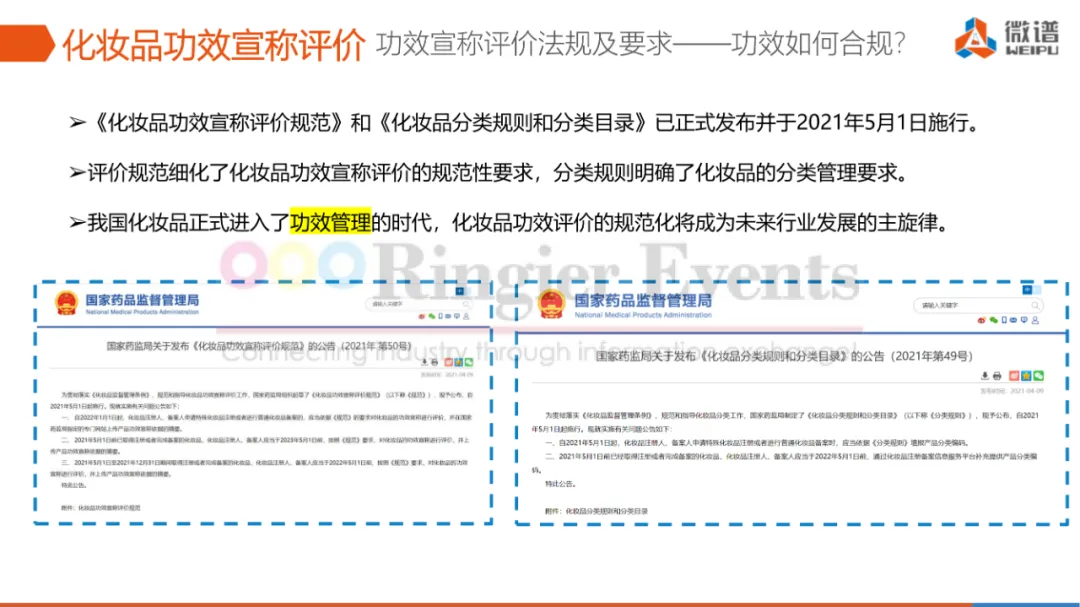Click the 第50号 notice title about 功效宣称评价规范
This screenshot has height=607, width=1080.
click(x=259, y=346)
